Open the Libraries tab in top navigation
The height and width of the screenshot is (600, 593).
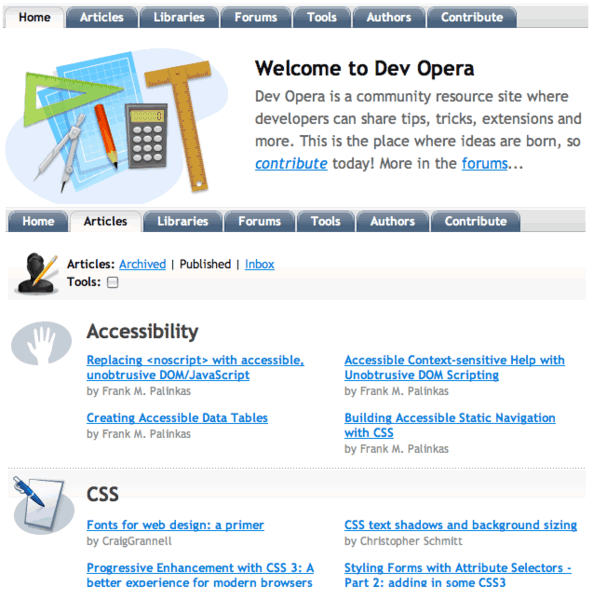click(x=179, y=18)
